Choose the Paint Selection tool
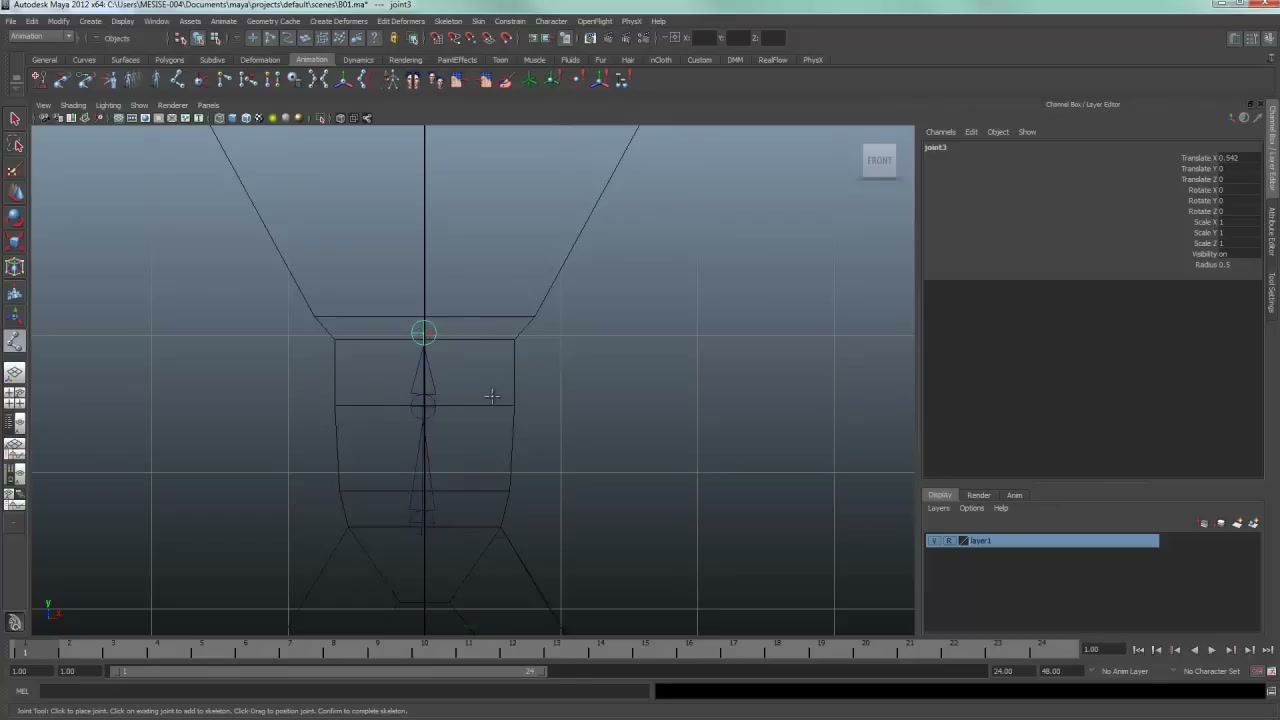This screenshot has height=720, width=1280. (15, 169)
